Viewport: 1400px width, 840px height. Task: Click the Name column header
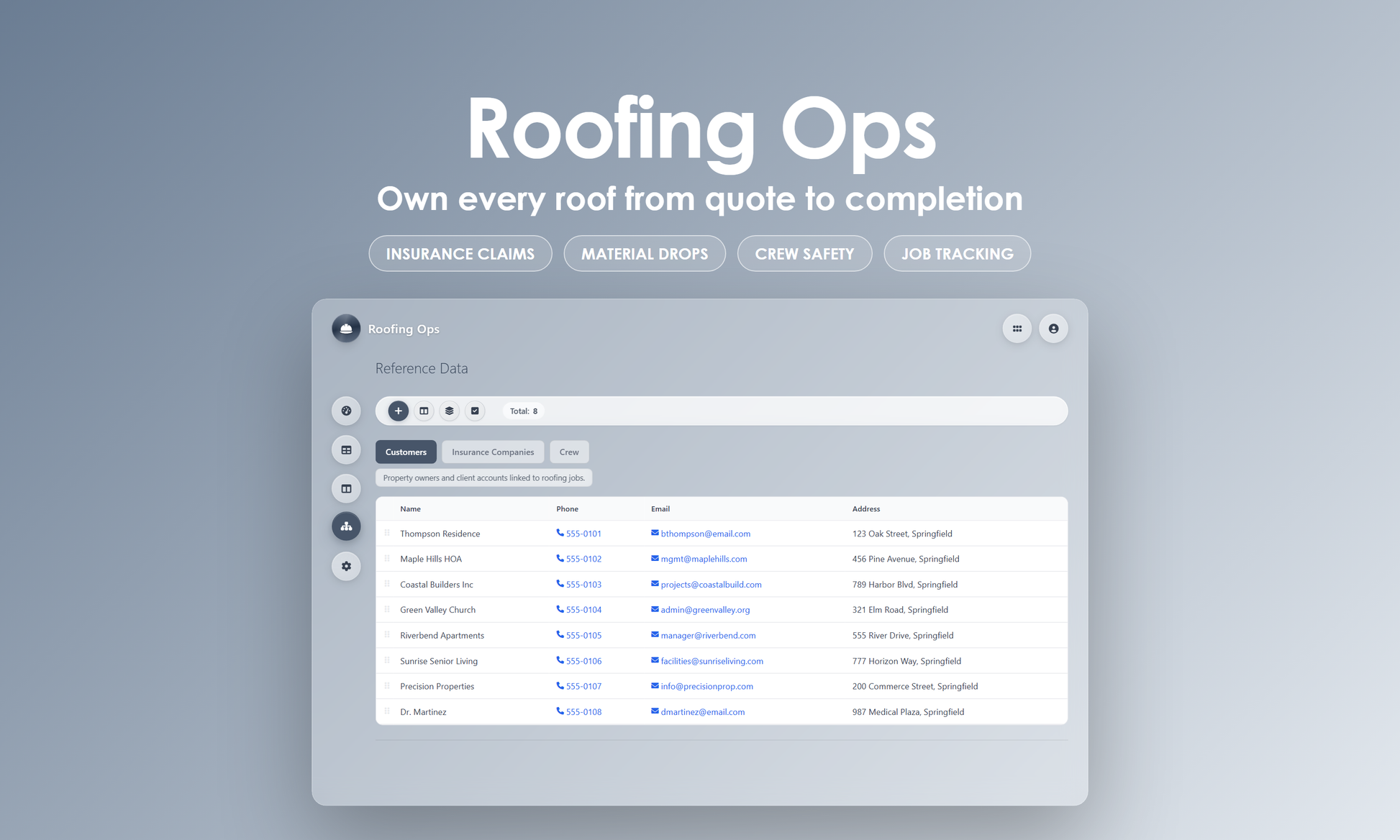tap(410, 508)
